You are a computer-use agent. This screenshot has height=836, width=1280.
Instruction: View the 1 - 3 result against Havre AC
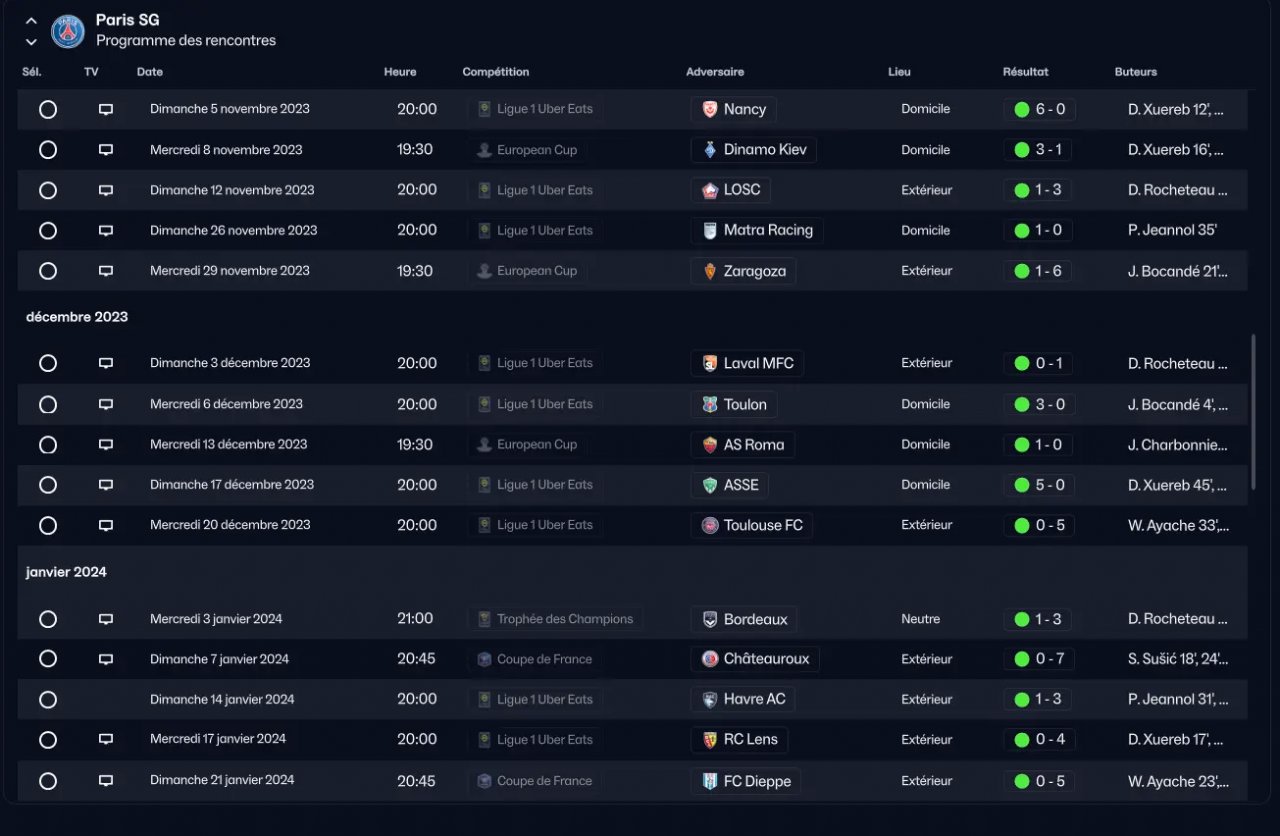pos(1040,700)
